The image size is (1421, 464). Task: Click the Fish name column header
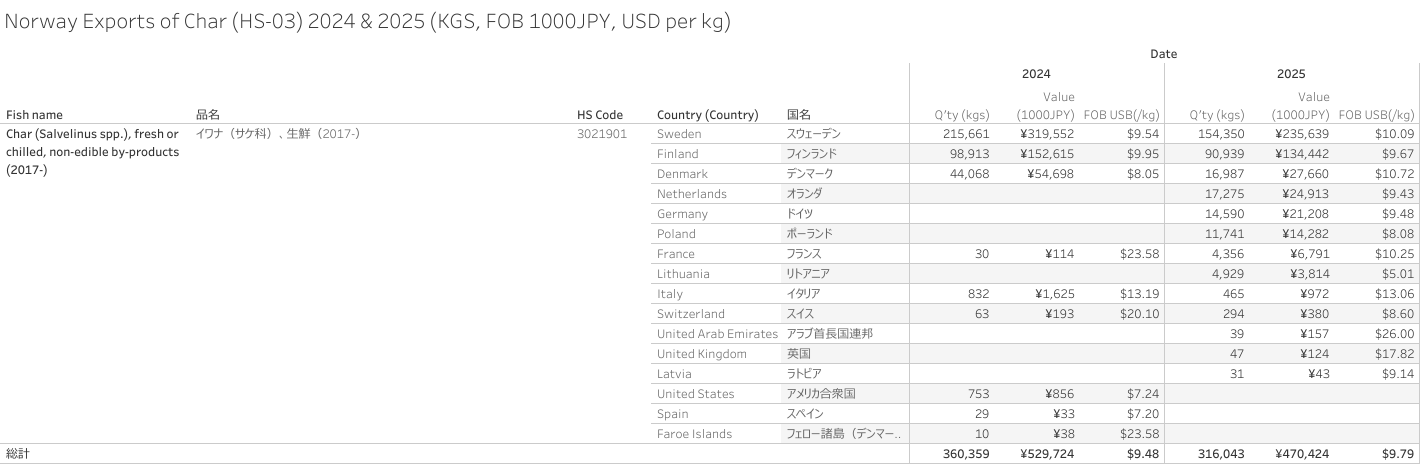34,115
